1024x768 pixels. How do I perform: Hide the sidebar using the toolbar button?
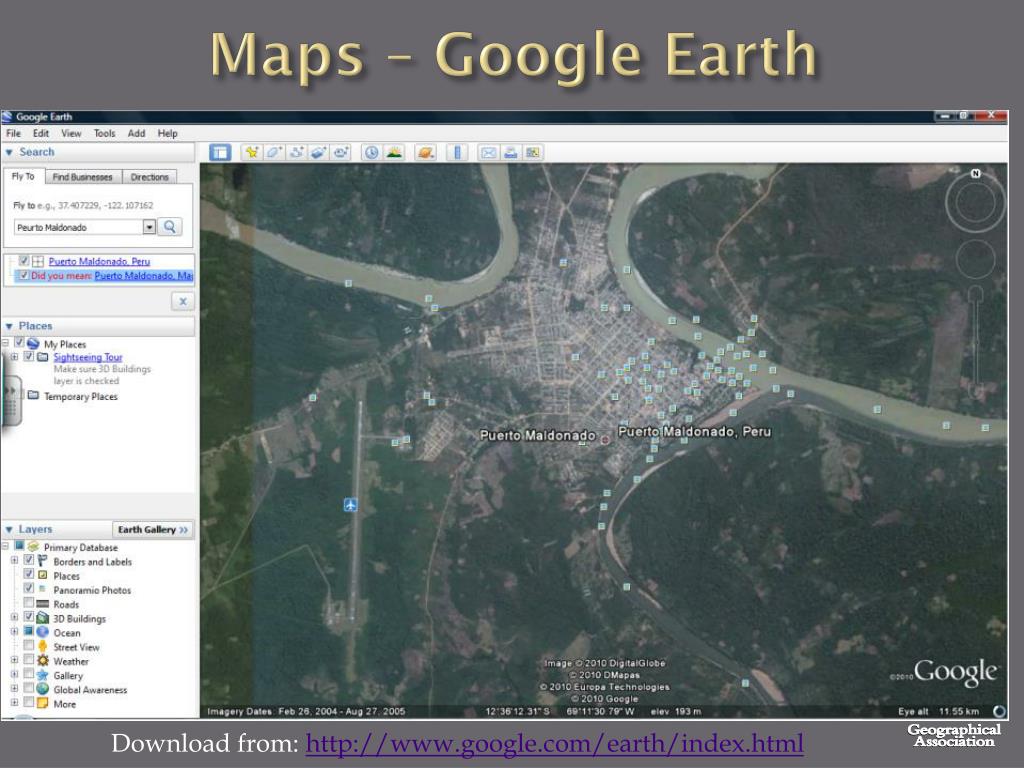tap(220, 153)
